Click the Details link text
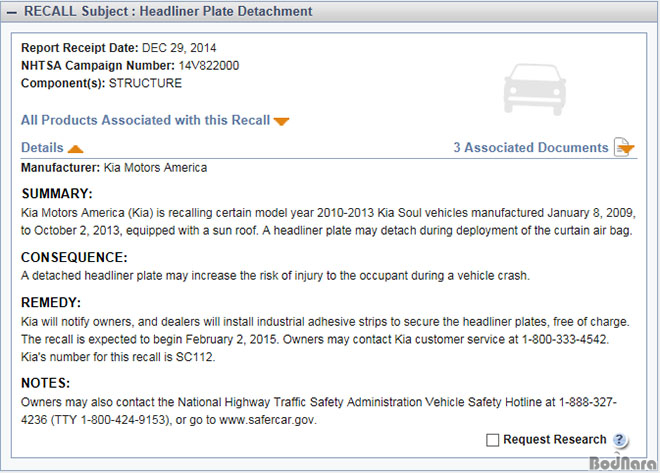This screenshot has height=473, width=660. 42,147
